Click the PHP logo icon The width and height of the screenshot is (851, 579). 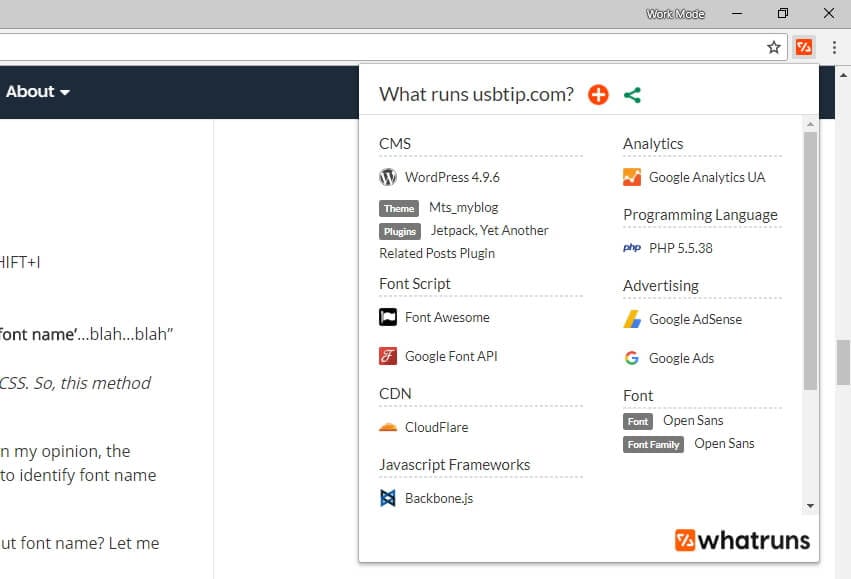pos(632,248)
